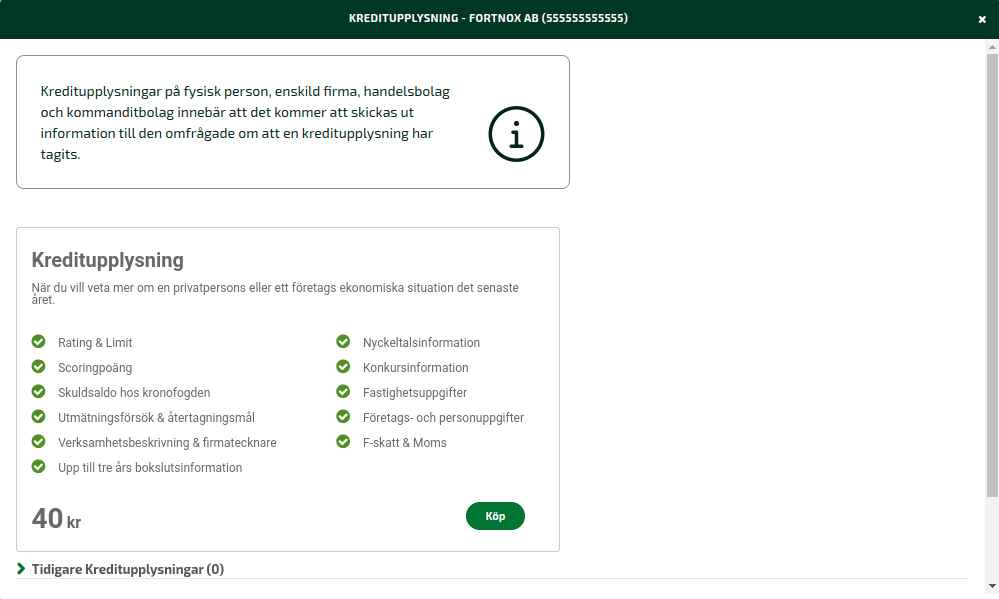Screen dimensions: 999x599
Task: Click the info paragraph about fysisk person
Action: 245,122
